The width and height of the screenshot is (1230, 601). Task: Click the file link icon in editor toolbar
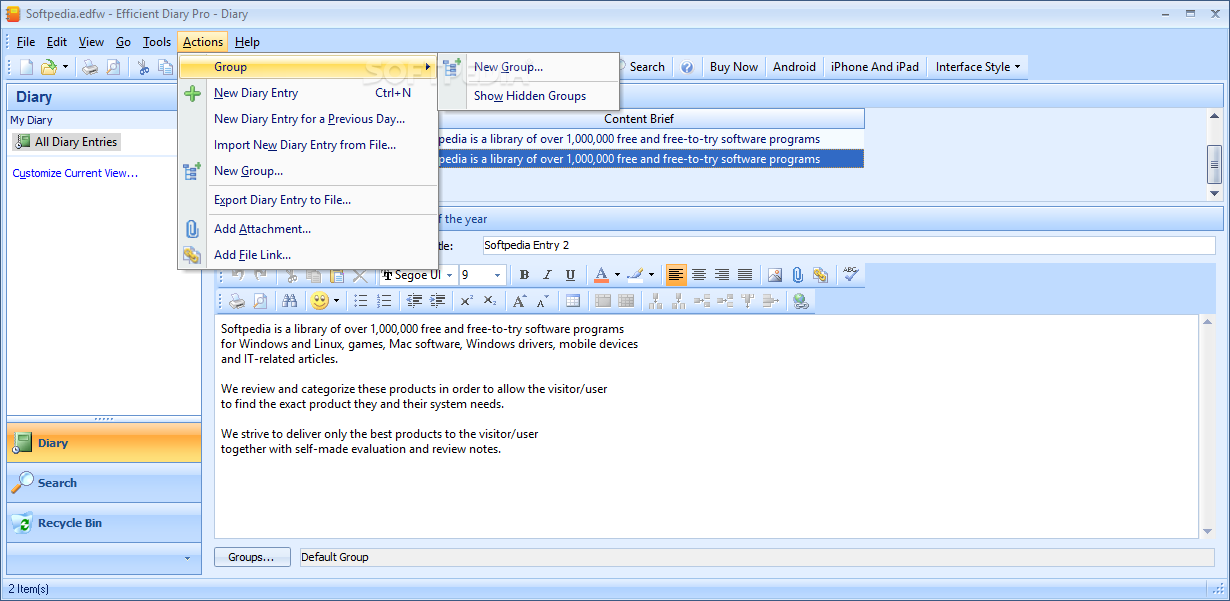click(821, 275)
